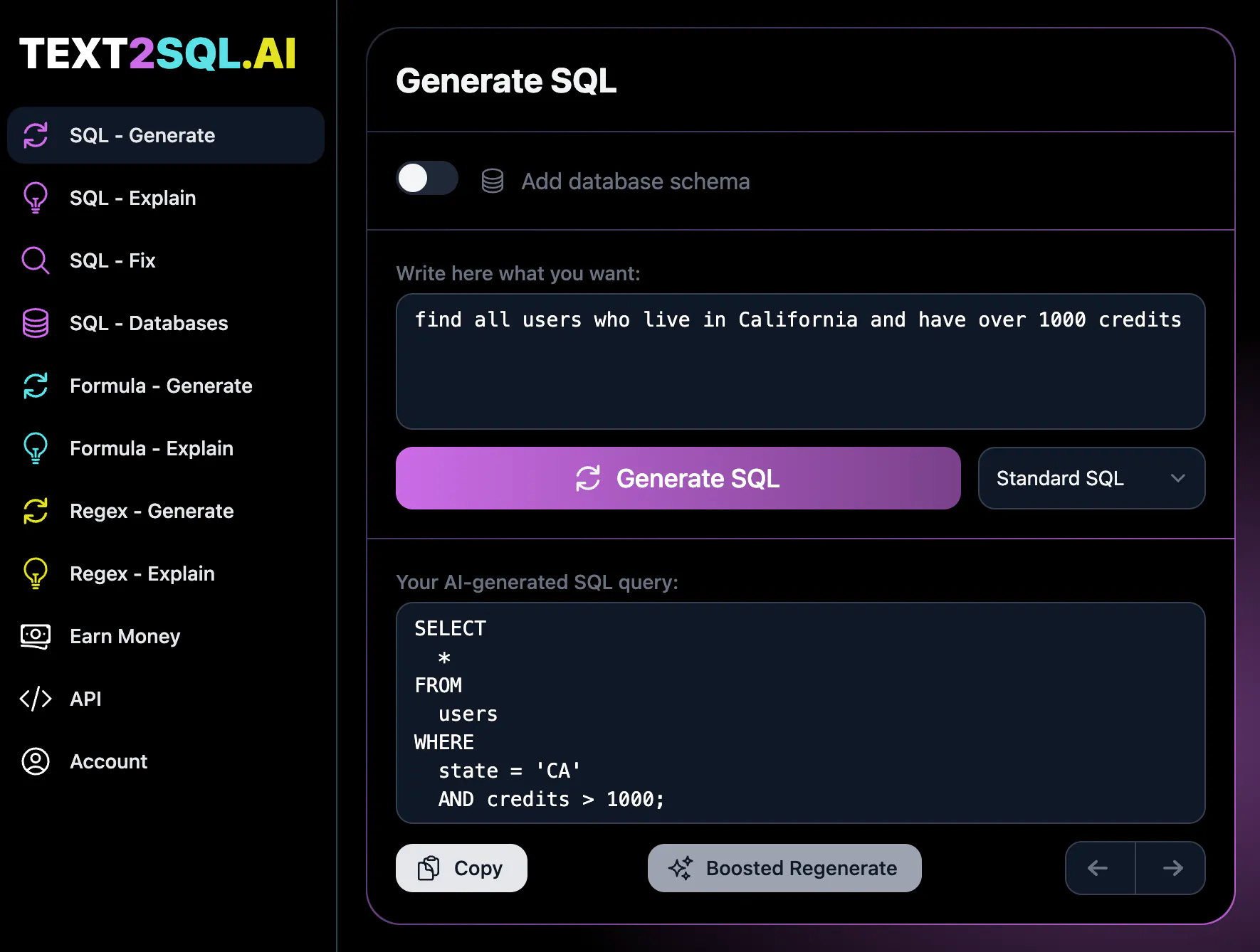Click the API code brackets icon
Screen dimensions: 1260x952
(36, 699)
